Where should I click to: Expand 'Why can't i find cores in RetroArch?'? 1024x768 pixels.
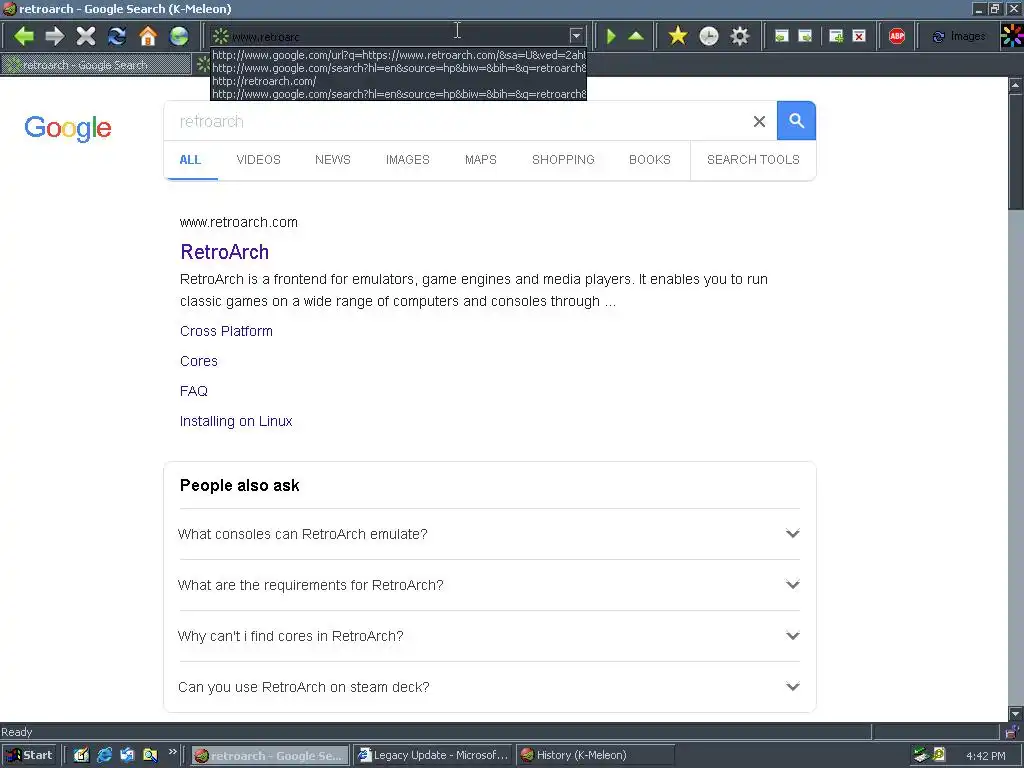489,636
